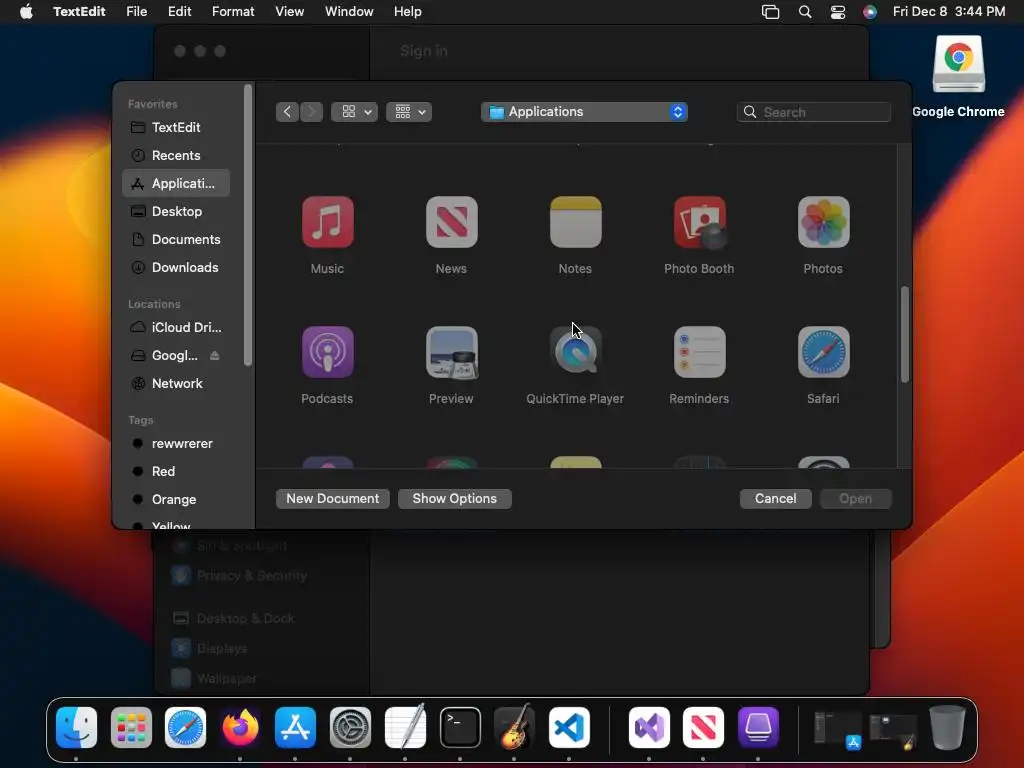Open the Help menu
Image resolution: width=1024 pixels, height=768 pixels.
pos(408,12)
